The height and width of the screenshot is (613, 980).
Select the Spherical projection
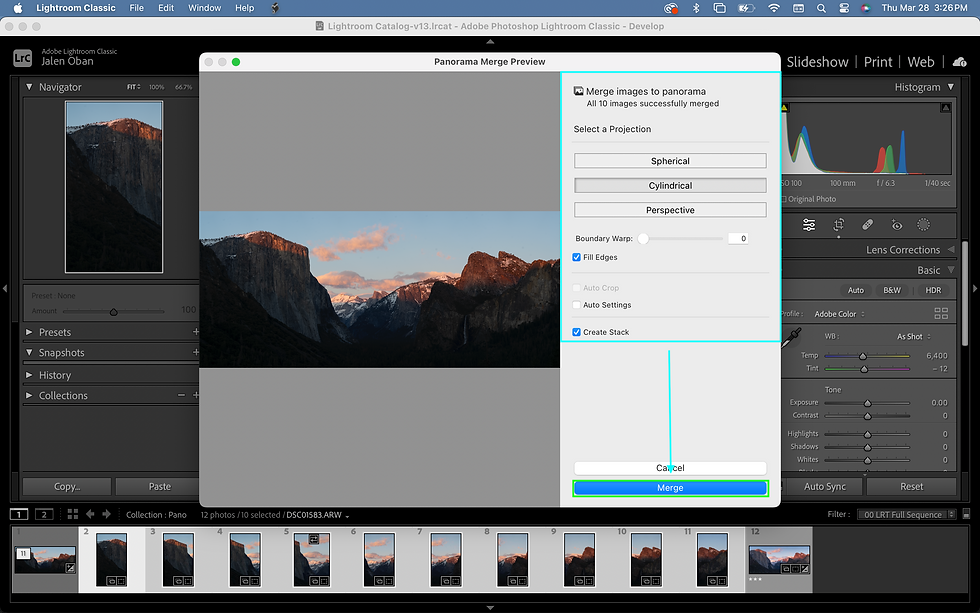tap(670, 161)
